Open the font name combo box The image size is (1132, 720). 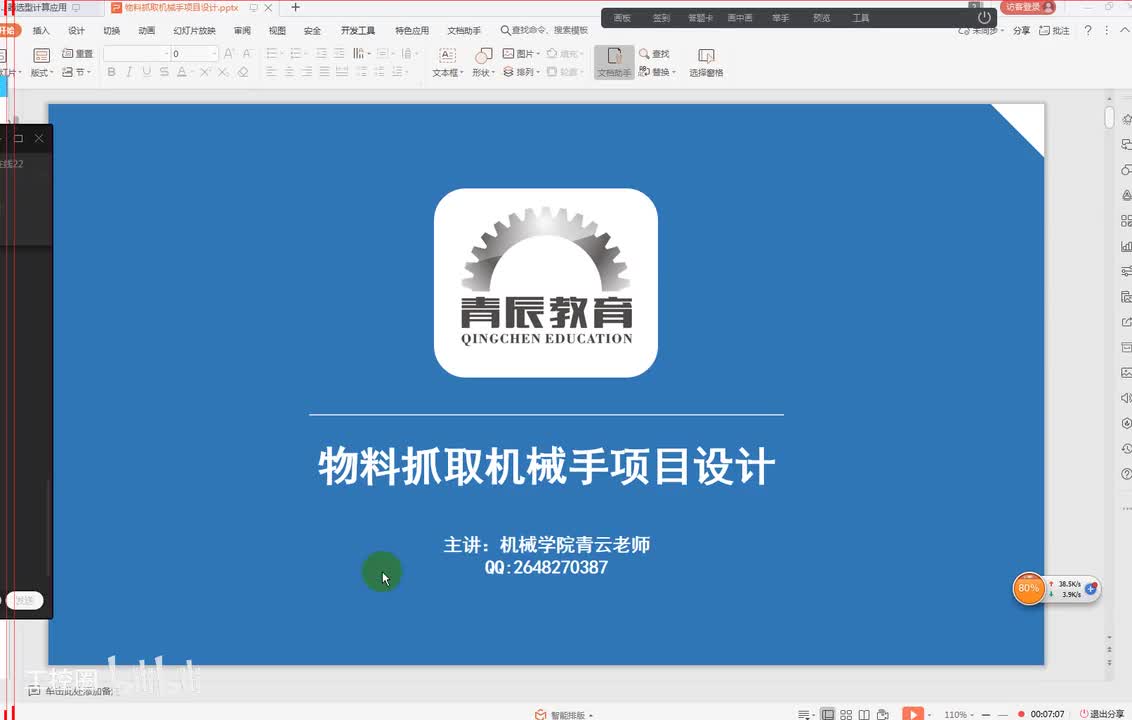pyautogui.click(x=136, y=53)
